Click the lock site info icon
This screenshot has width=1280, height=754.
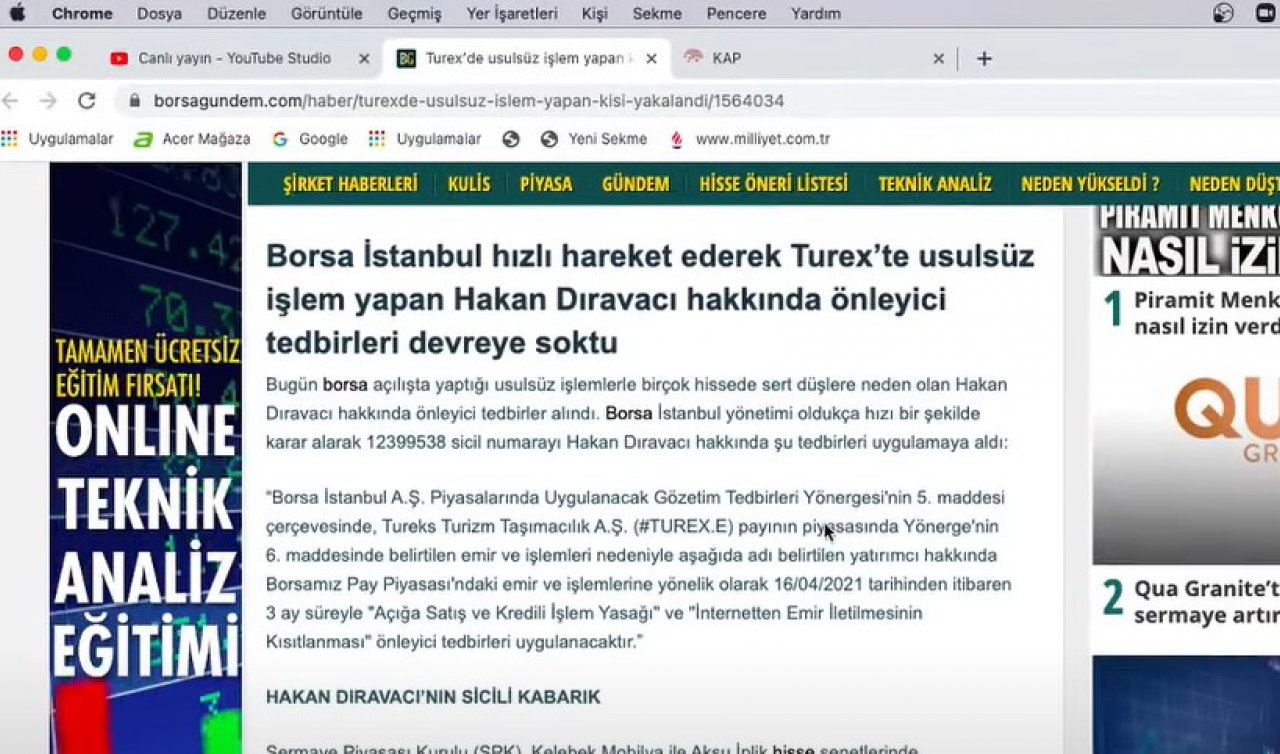(x=134, y=101)
